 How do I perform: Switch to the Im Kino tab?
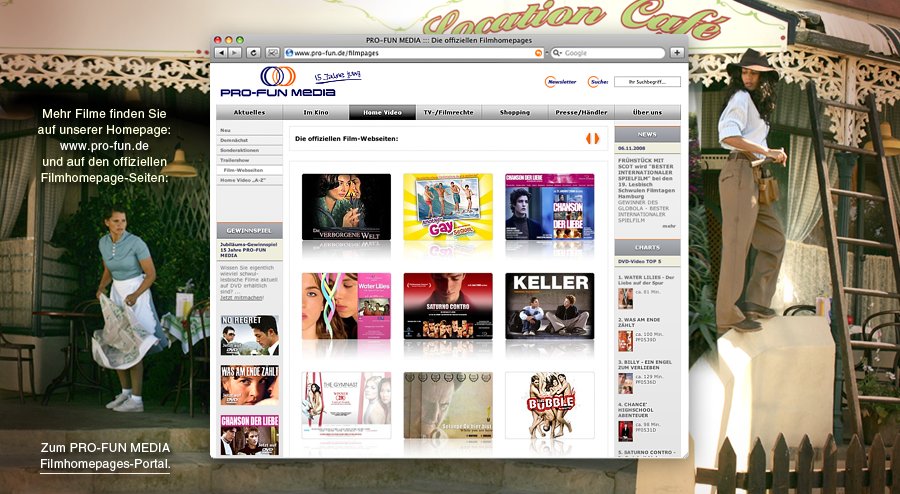pos(316,112)
